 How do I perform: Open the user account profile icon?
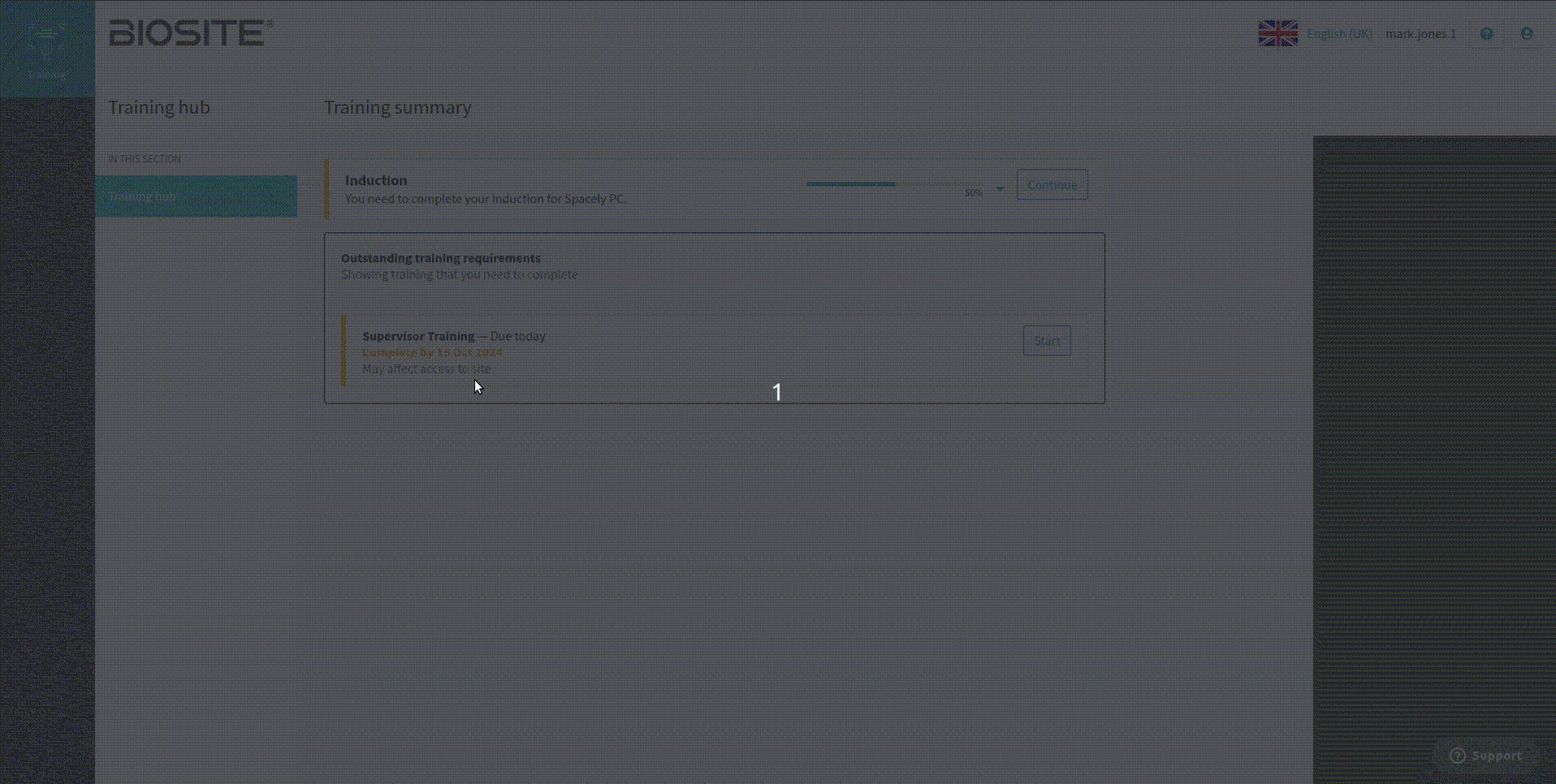point(1526,33)
